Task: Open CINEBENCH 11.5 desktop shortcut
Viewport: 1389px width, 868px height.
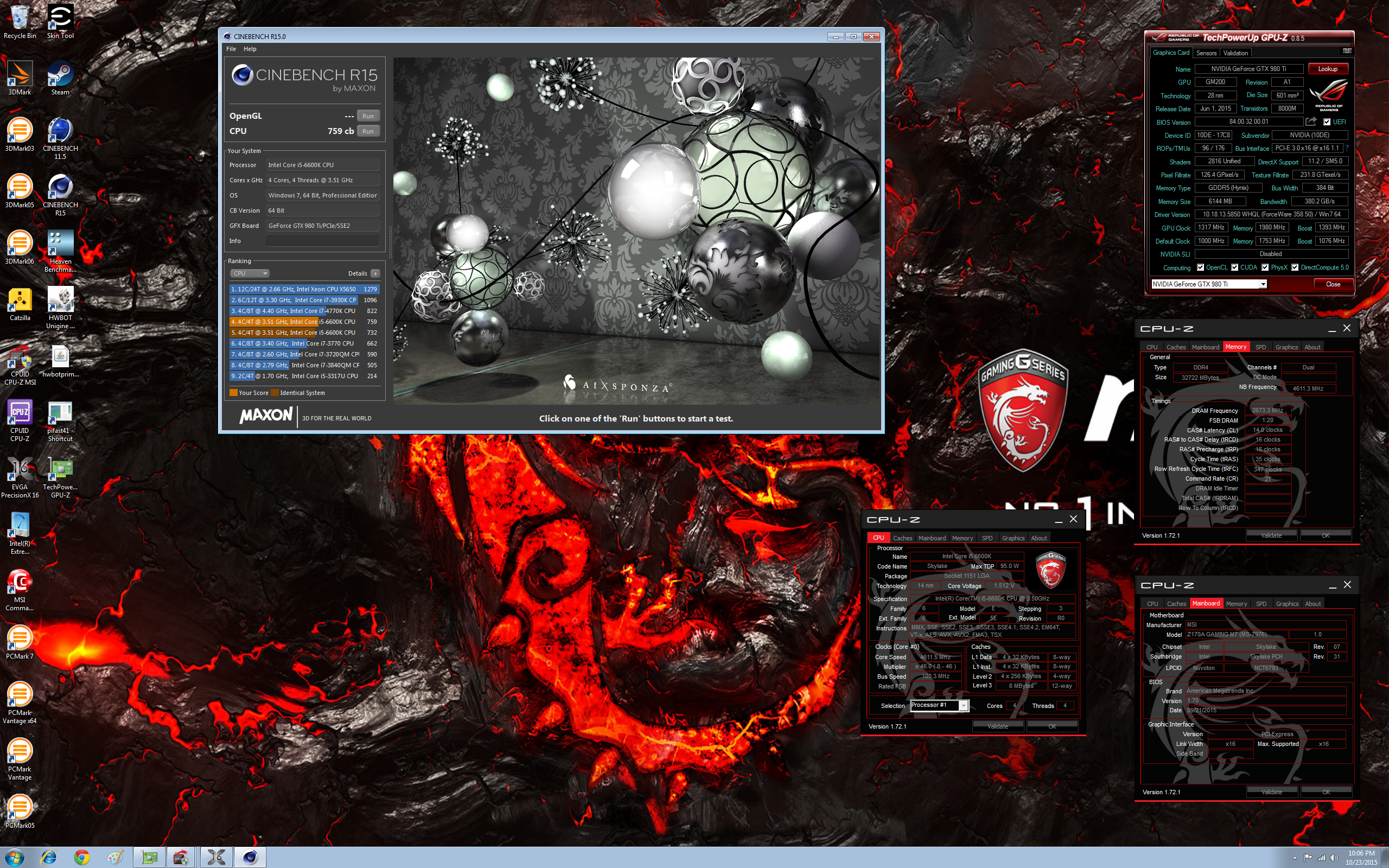Action: click(x=60, y=138)
